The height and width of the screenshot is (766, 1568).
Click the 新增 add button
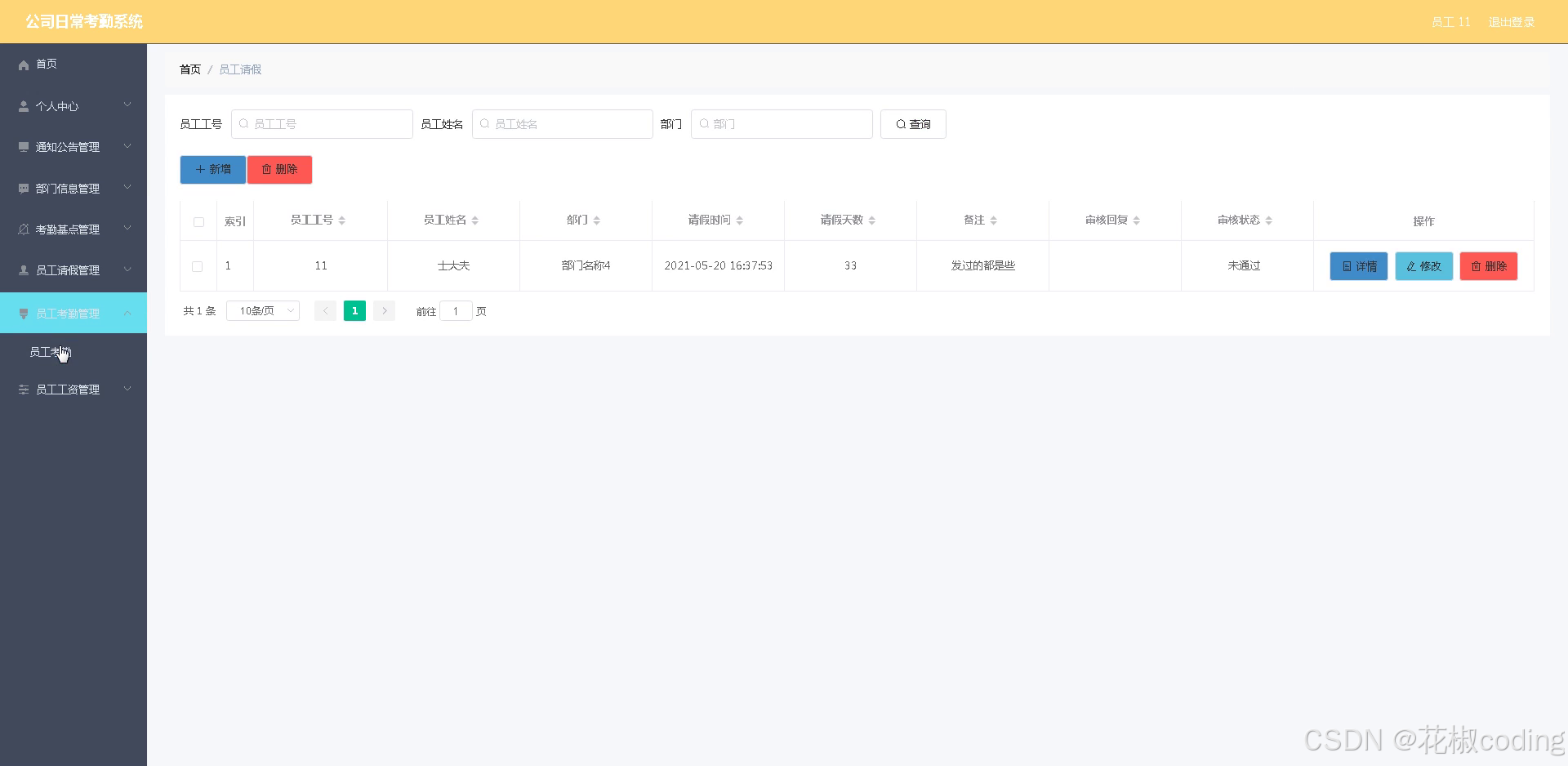tap(212, 169)
